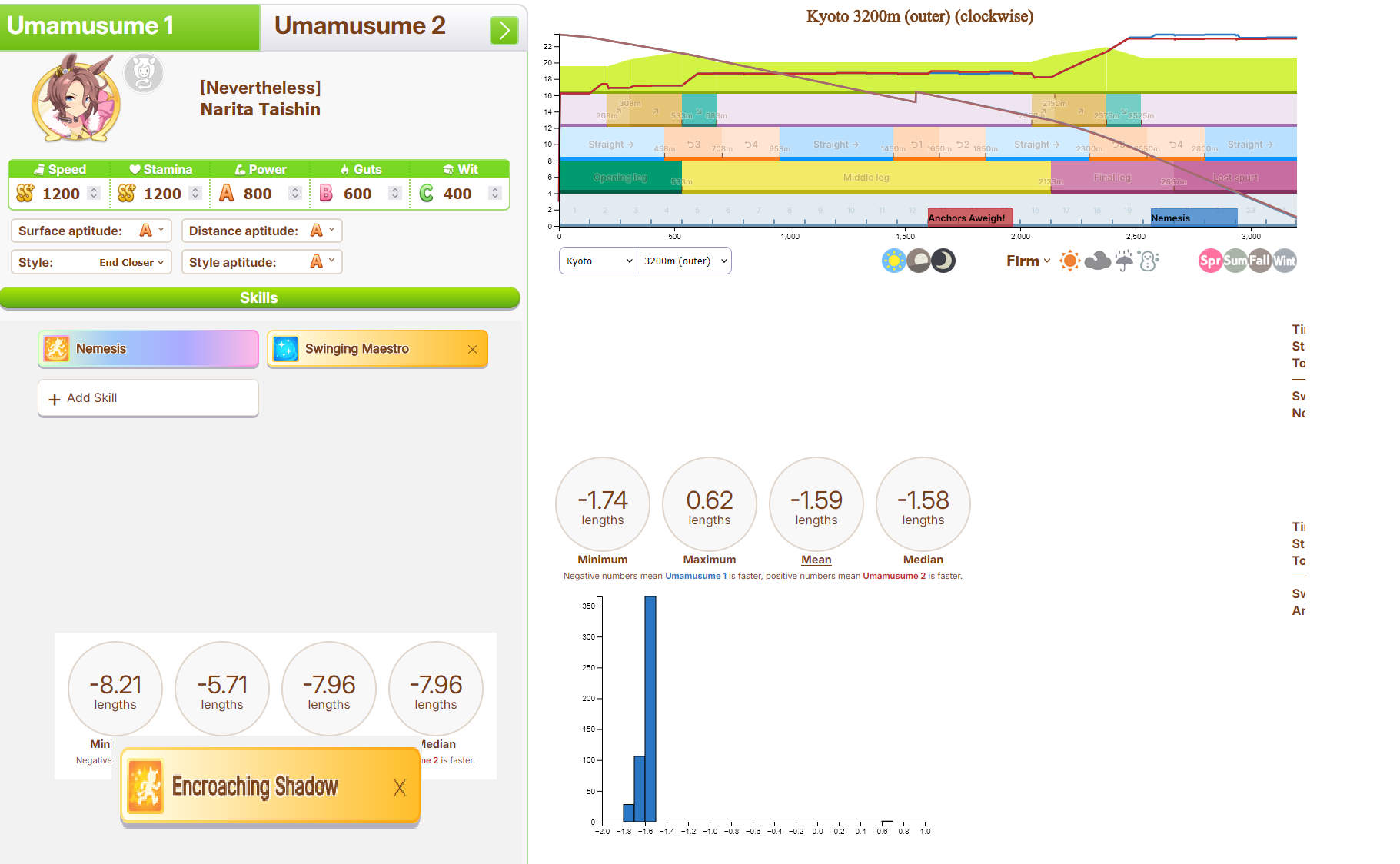Select the Nemesis skill card
The width and height of the screenshot is (1400, 864).
(148, 349)
